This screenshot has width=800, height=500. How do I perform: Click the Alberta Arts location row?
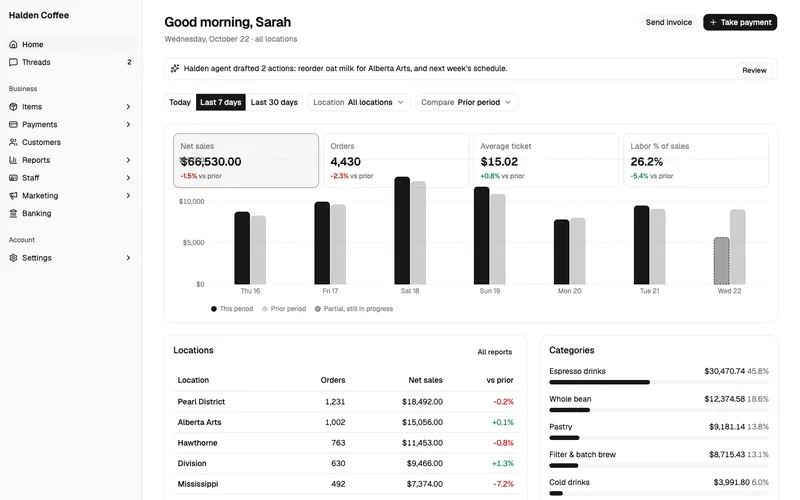click(x=346, y=422)
